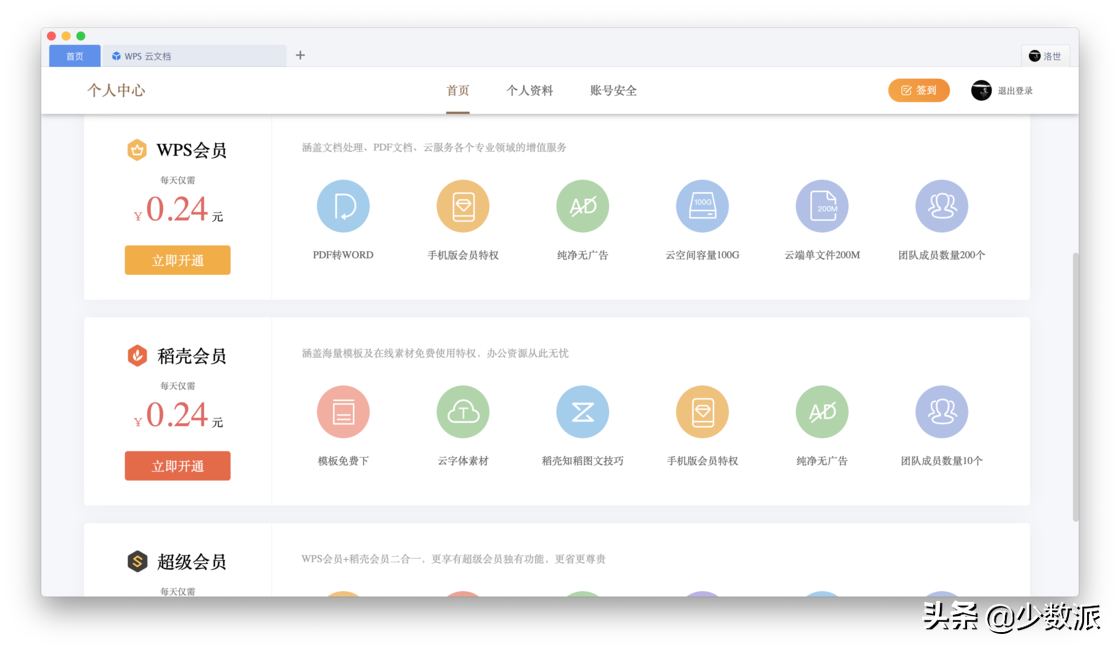The height and width of the screenshot is (651, 1120).
Task: Click the macOS yellow minimize button
Action: tap(66, 36)
